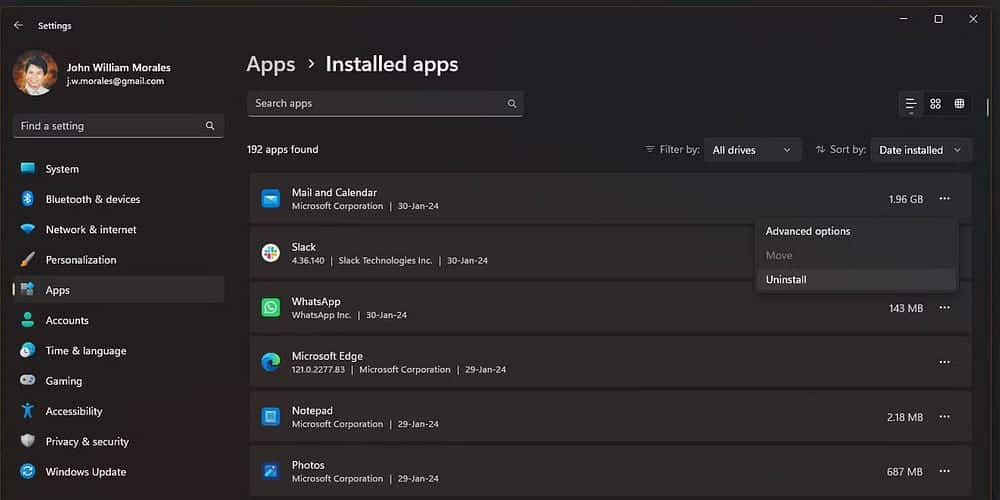Click the 687 MB size value

904,472
